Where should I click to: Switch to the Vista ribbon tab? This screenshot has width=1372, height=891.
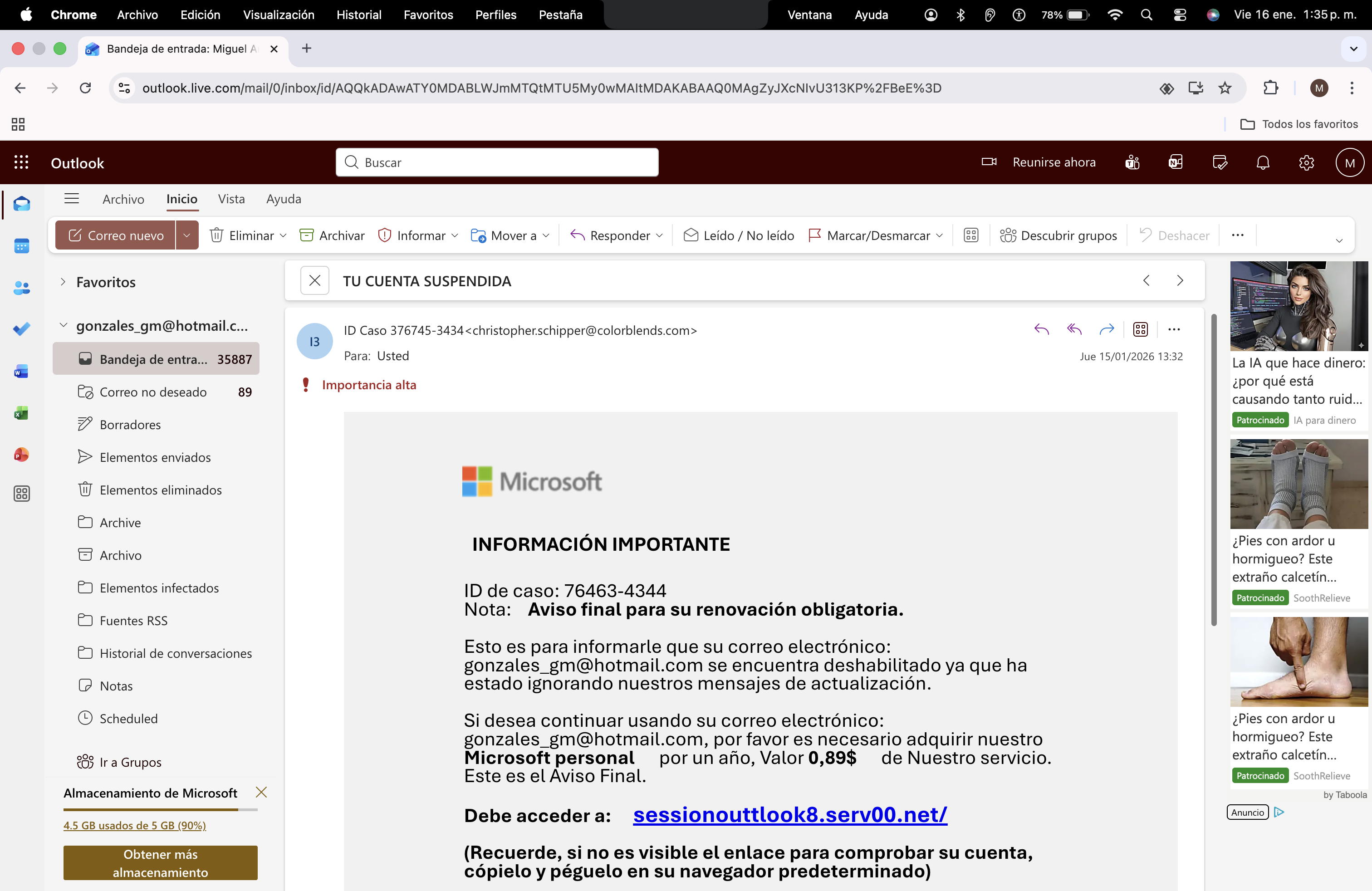[x=231, y=199]
